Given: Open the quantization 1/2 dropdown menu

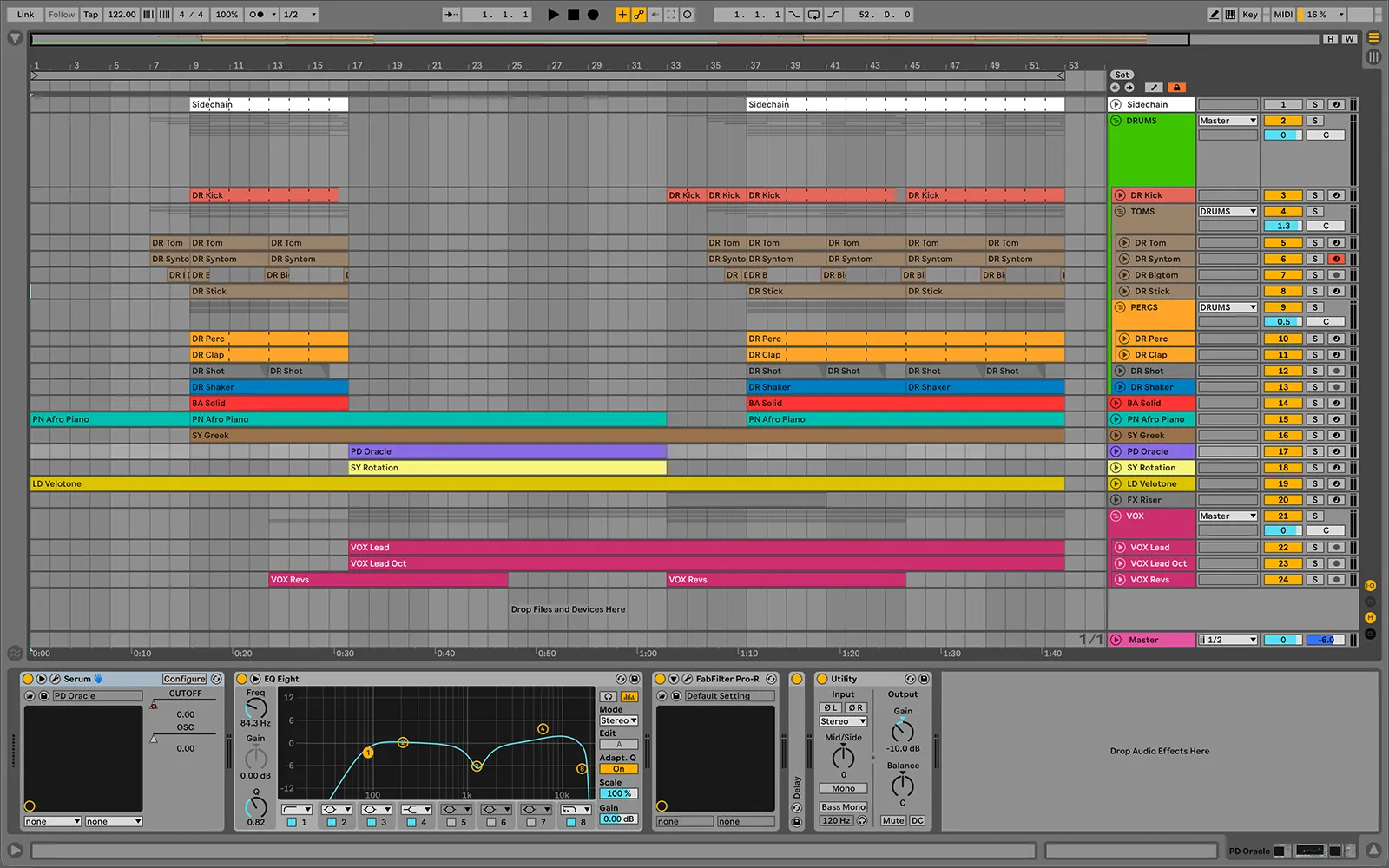Looking at the screenshot, I should 300,14.
